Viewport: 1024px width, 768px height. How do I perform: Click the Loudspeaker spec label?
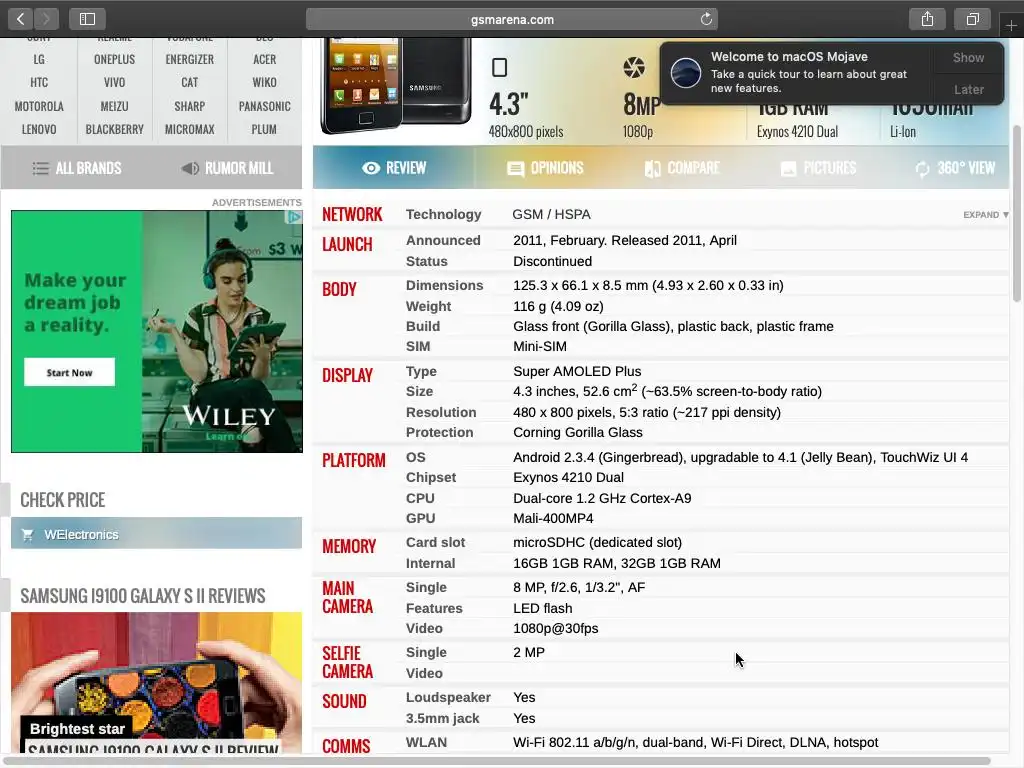pyautogui.click(x=448, y=697)
